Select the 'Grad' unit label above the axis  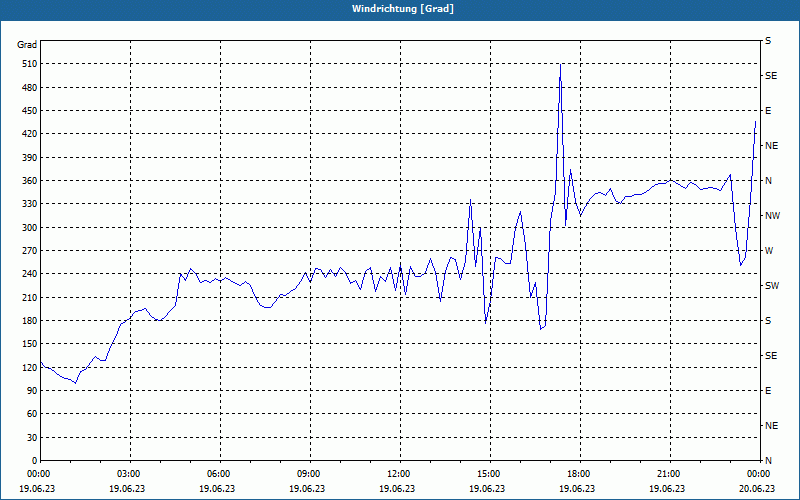click(27, 45)
